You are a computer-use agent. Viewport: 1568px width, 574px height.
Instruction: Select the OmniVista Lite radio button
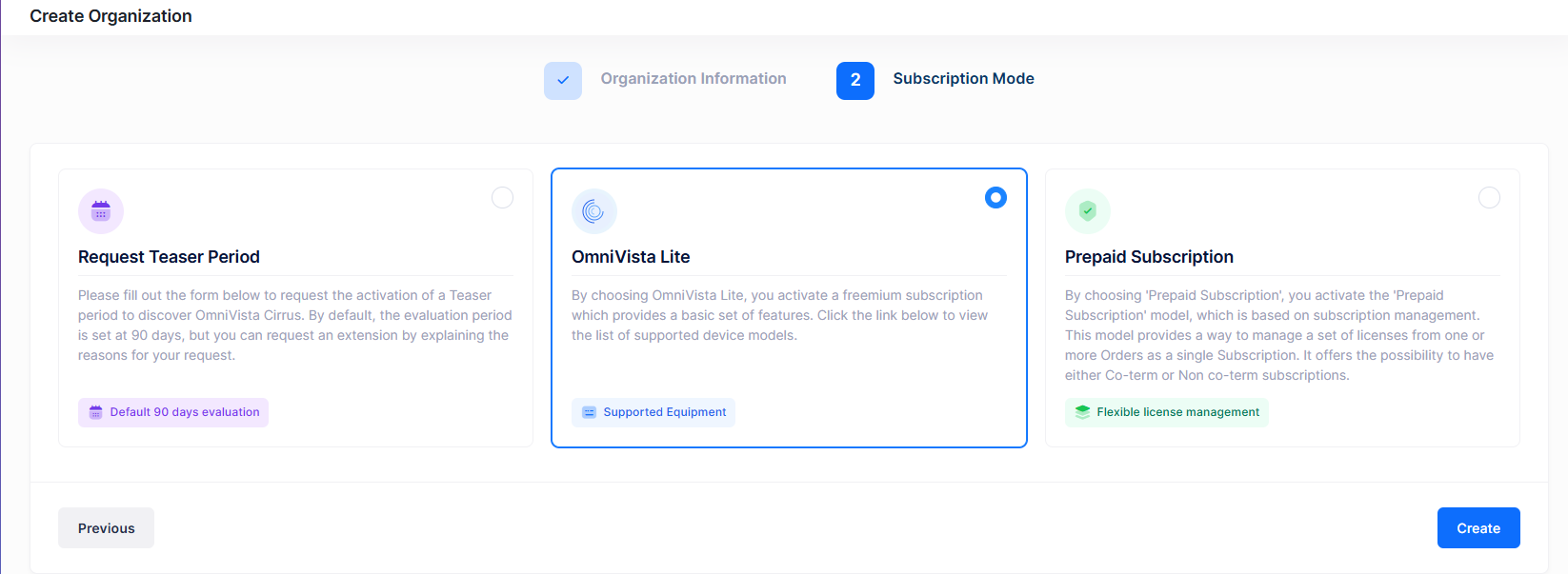tap(995, 197)
